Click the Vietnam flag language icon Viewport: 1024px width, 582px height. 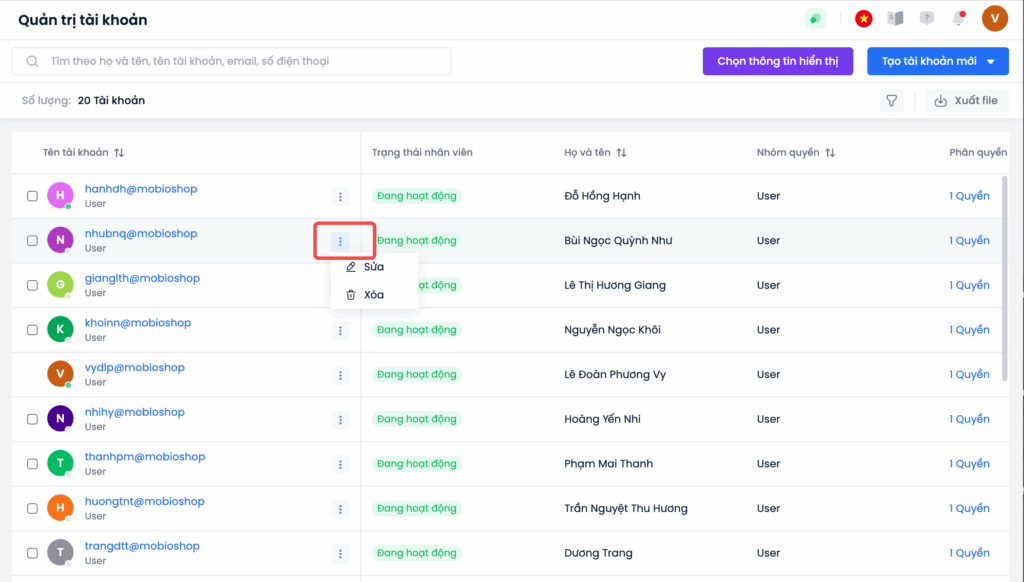(x=863, y=19)
